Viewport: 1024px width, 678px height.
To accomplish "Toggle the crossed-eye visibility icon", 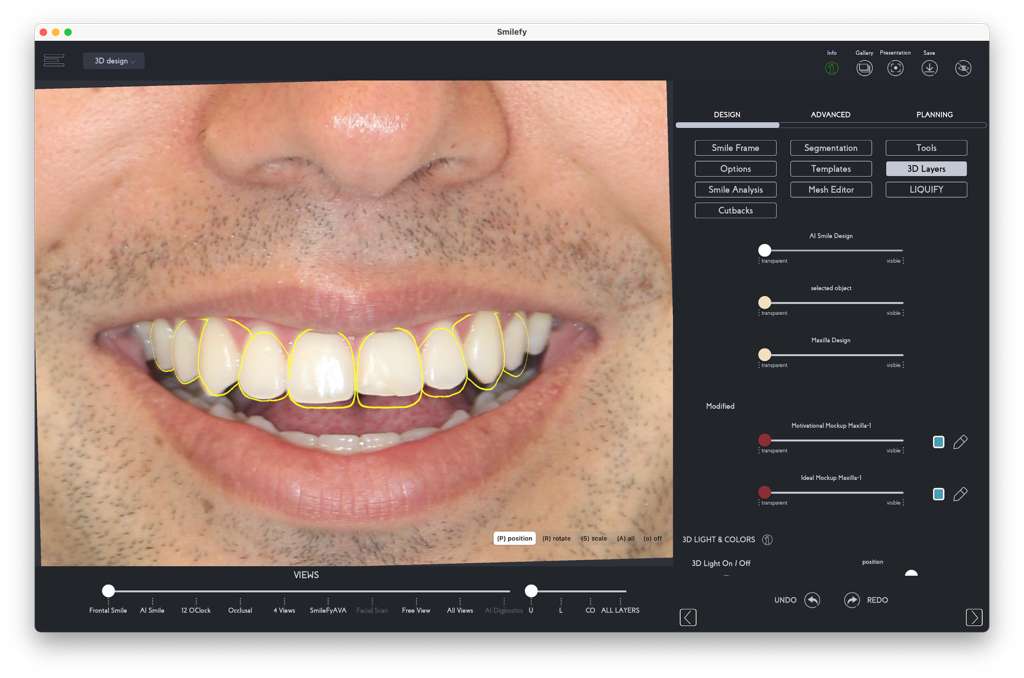I will [x=963, y=68].
